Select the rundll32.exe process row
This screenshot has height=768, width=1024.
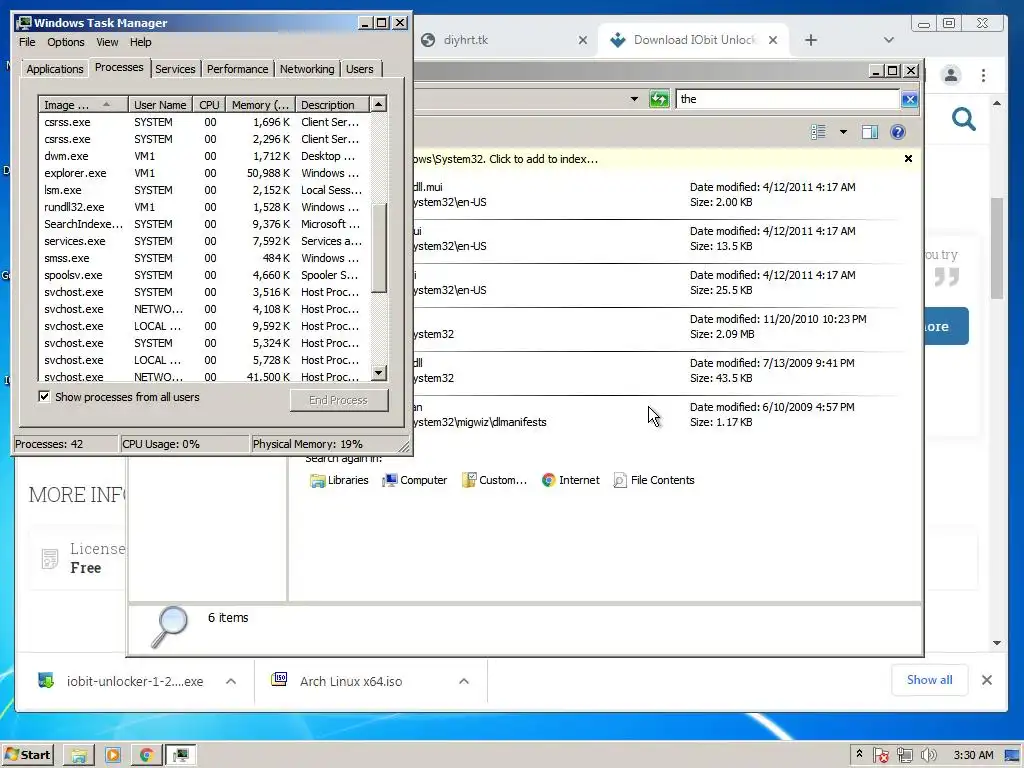(x=204, y=207)
